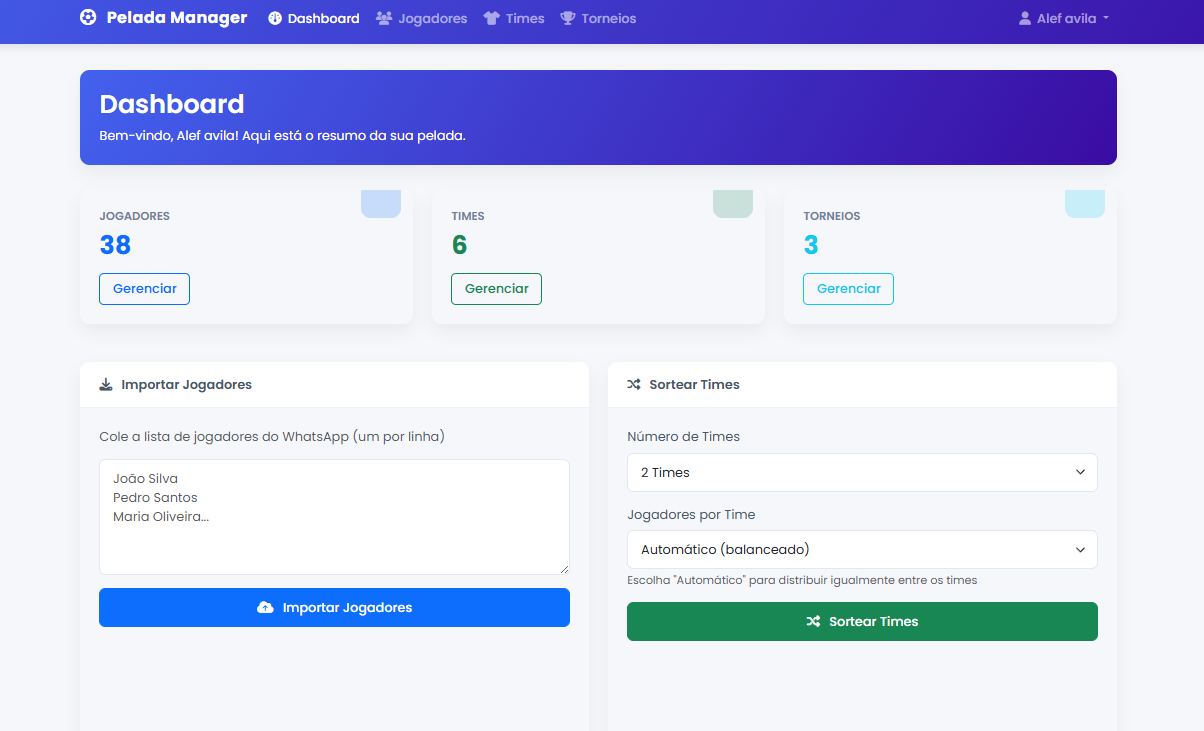Click Gerenciar under the Torneios card
This screenshot has height=731, width=1204.
[x=848, y=289]
